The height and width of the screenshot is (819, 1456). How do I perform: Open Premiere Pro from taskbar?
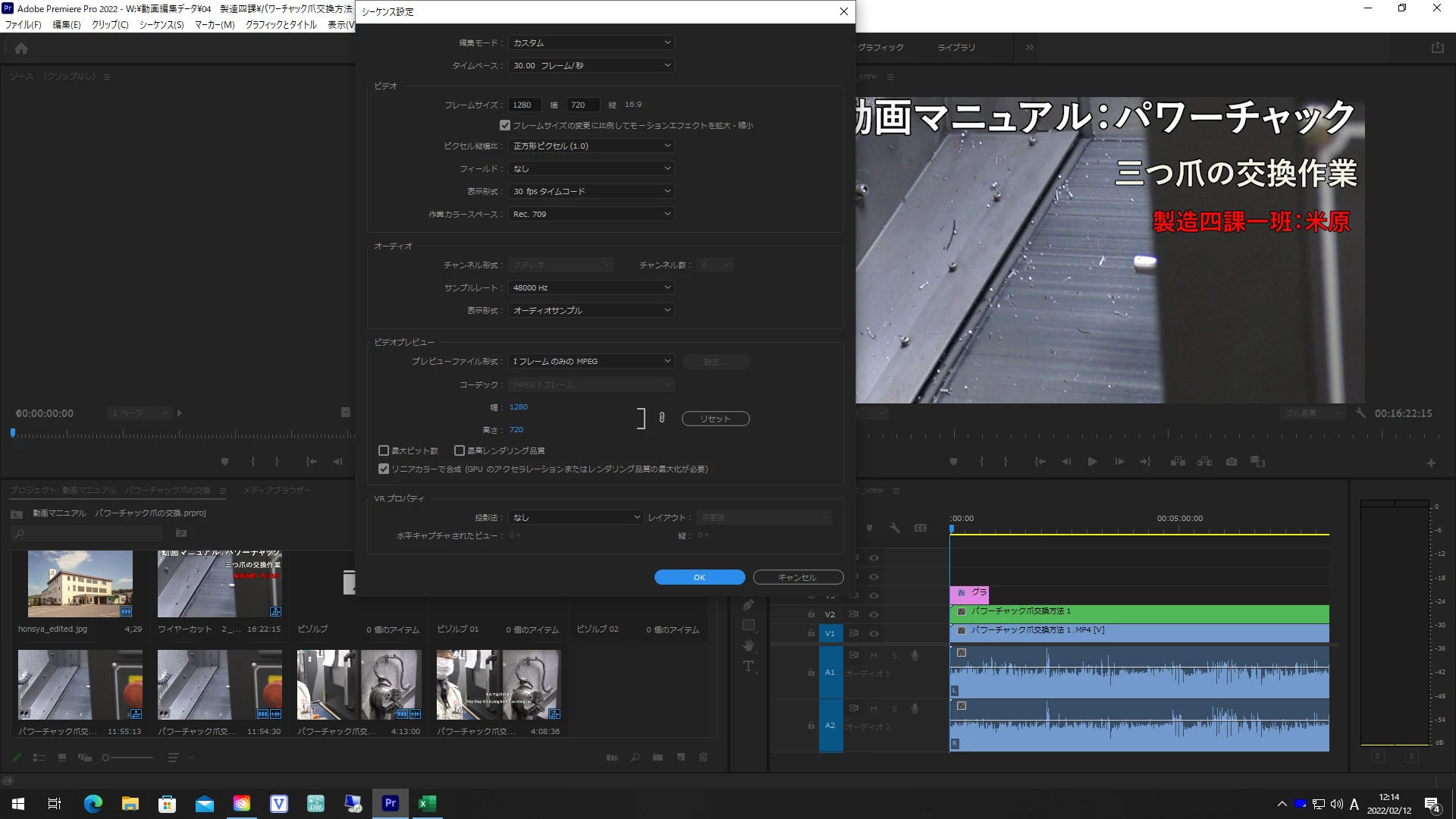(391, 803)
